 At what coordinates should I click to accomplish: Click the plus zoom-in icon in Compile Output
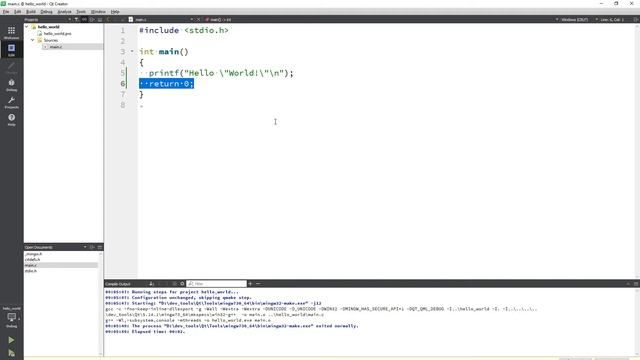pos(250,284)
